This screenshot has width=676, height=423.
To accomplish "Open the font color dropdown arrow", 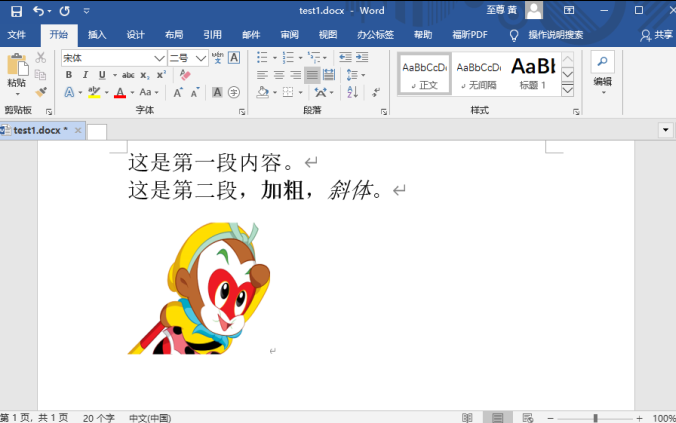I will [x=132, y=92].
